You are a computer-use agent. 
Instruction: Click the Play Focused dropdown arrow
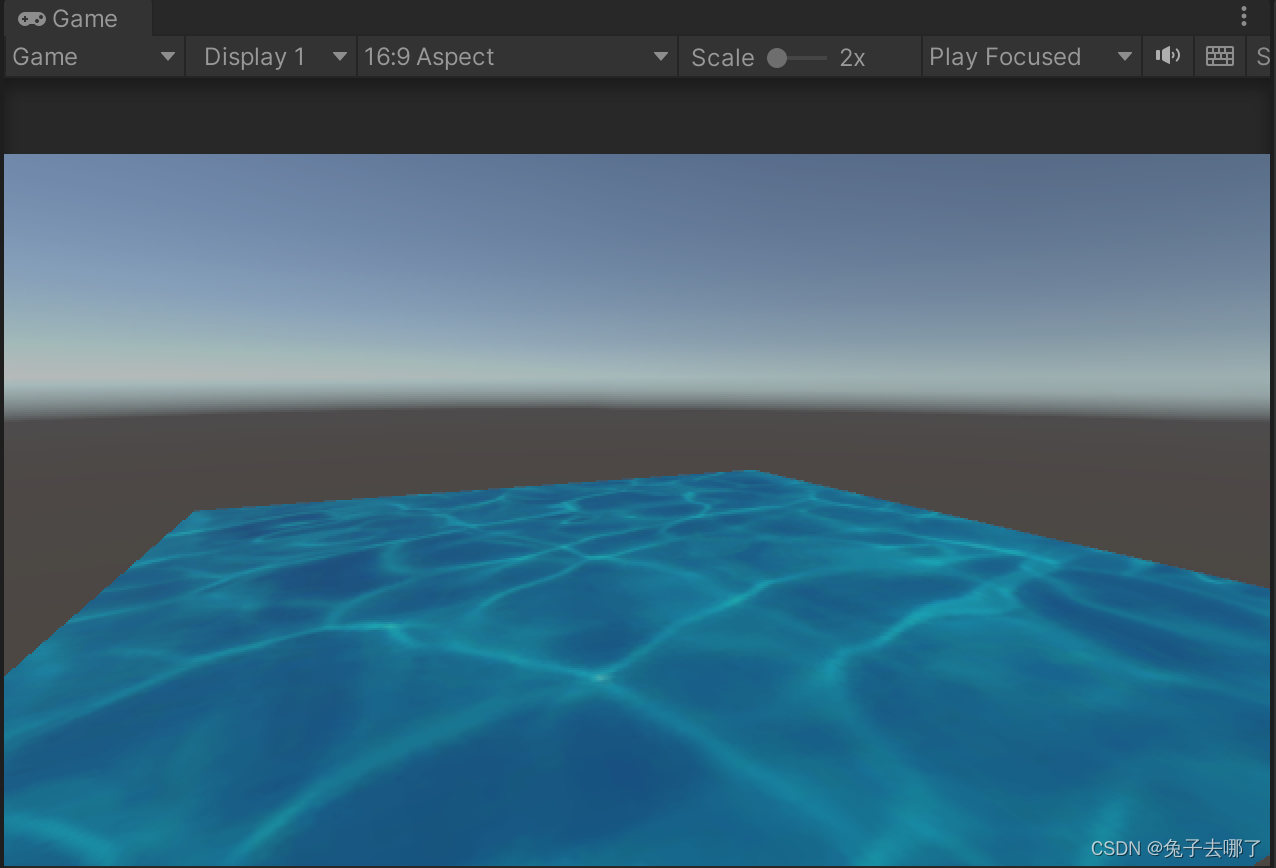[1126, 56]
